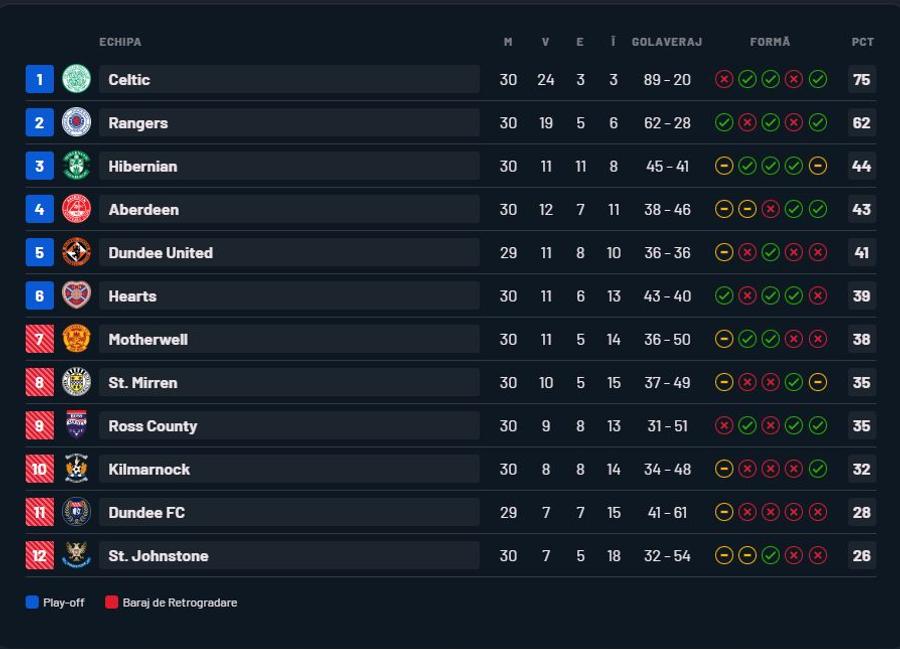The width and height of the screenshot is (900, 649).
Task: Open the Dundee United team row
Action: pyautogui.click(x=289, y=252)
